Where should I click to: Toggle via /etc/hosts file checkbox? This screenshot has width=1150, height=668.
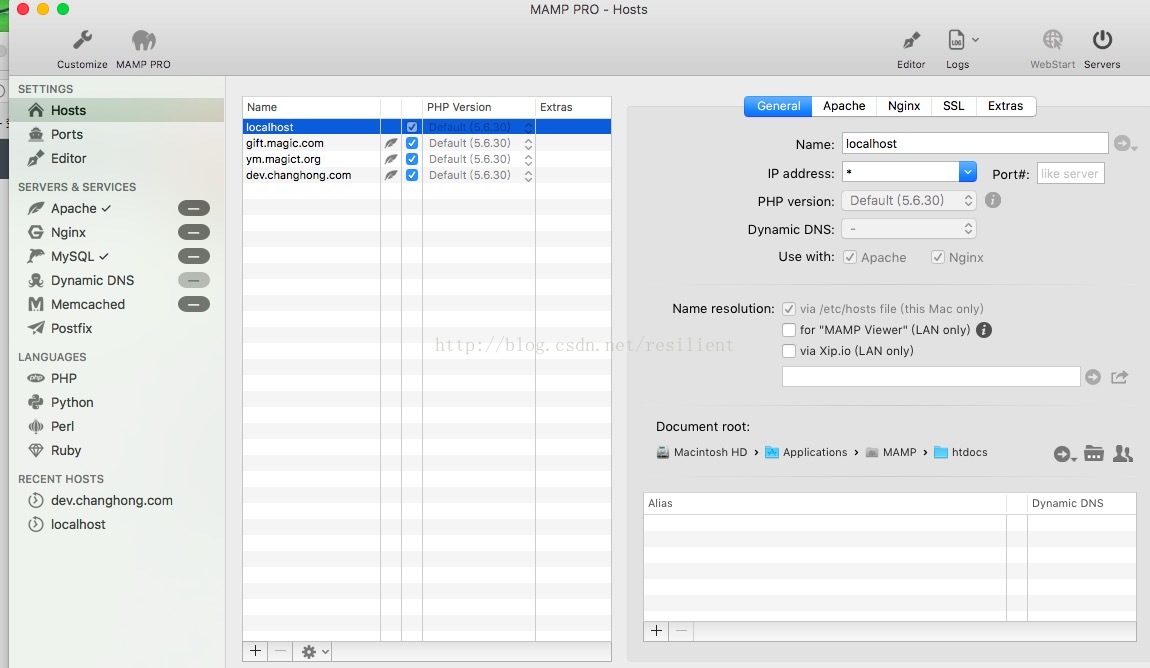(789, 309)
